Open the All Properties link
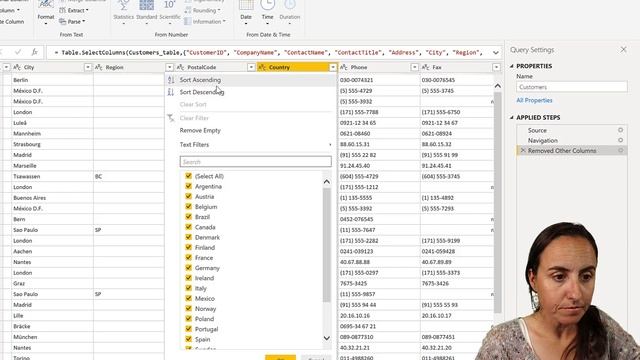The height and width of the screenshot is (360, 640). (534, 100)
